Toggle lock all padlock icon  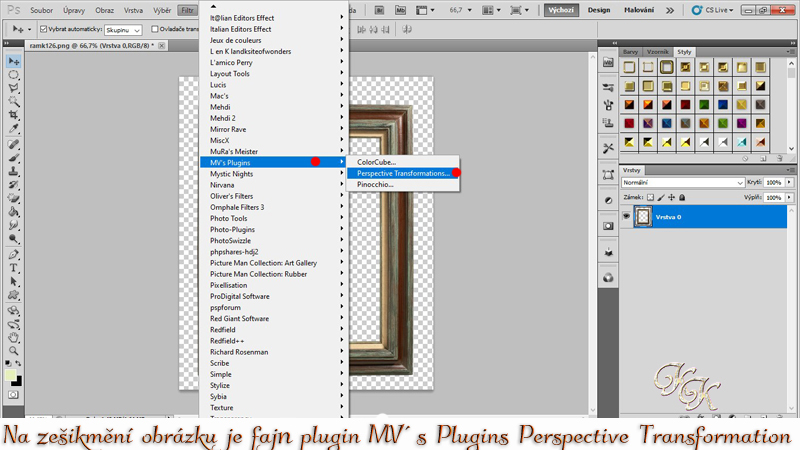[x=682, y=197]
